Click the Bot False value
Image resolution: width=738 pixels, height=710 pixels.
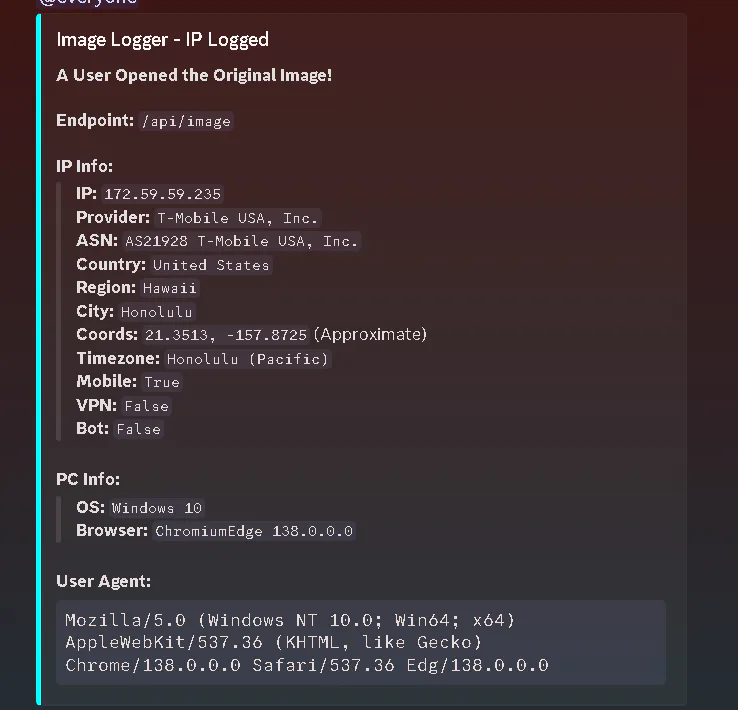coord(138,429)
